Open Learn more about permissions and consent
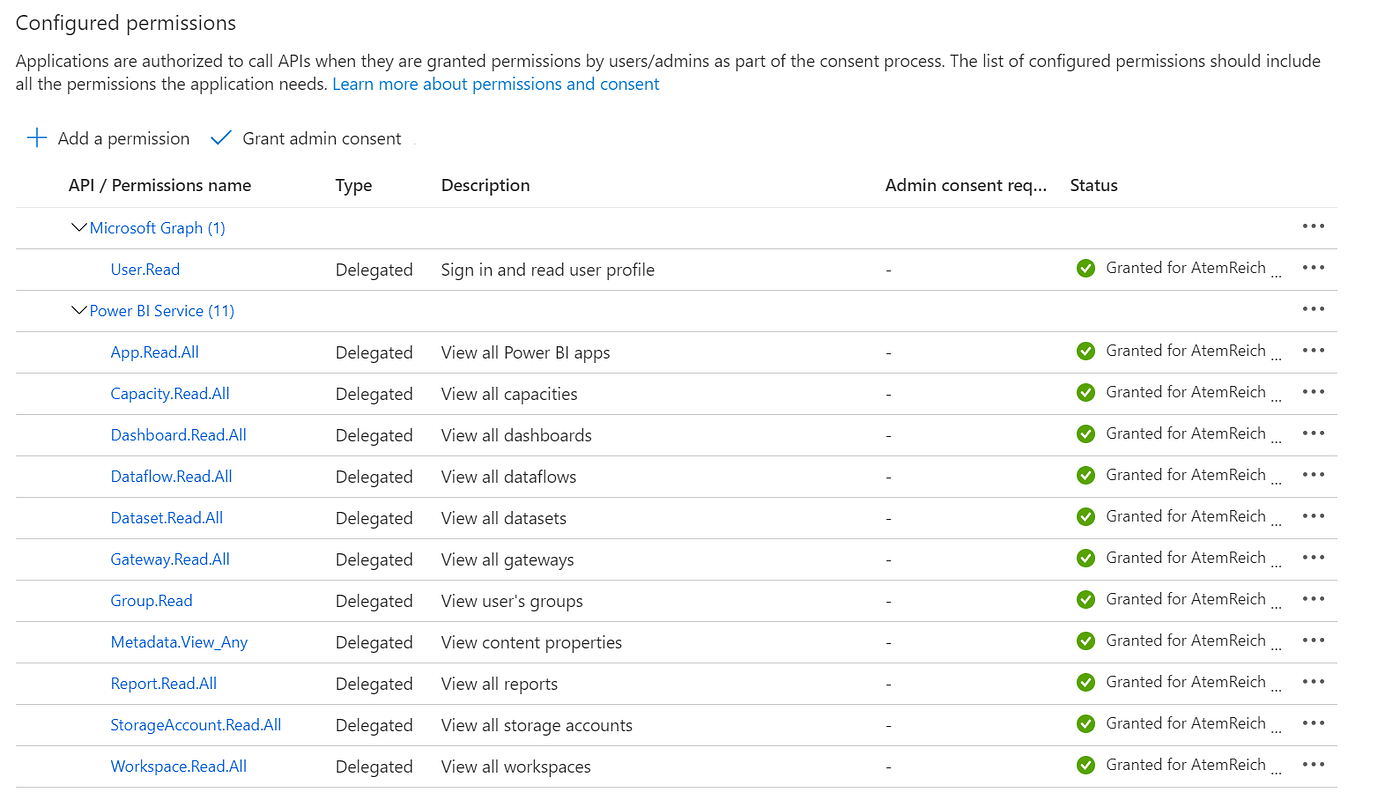 pos(495,84)
